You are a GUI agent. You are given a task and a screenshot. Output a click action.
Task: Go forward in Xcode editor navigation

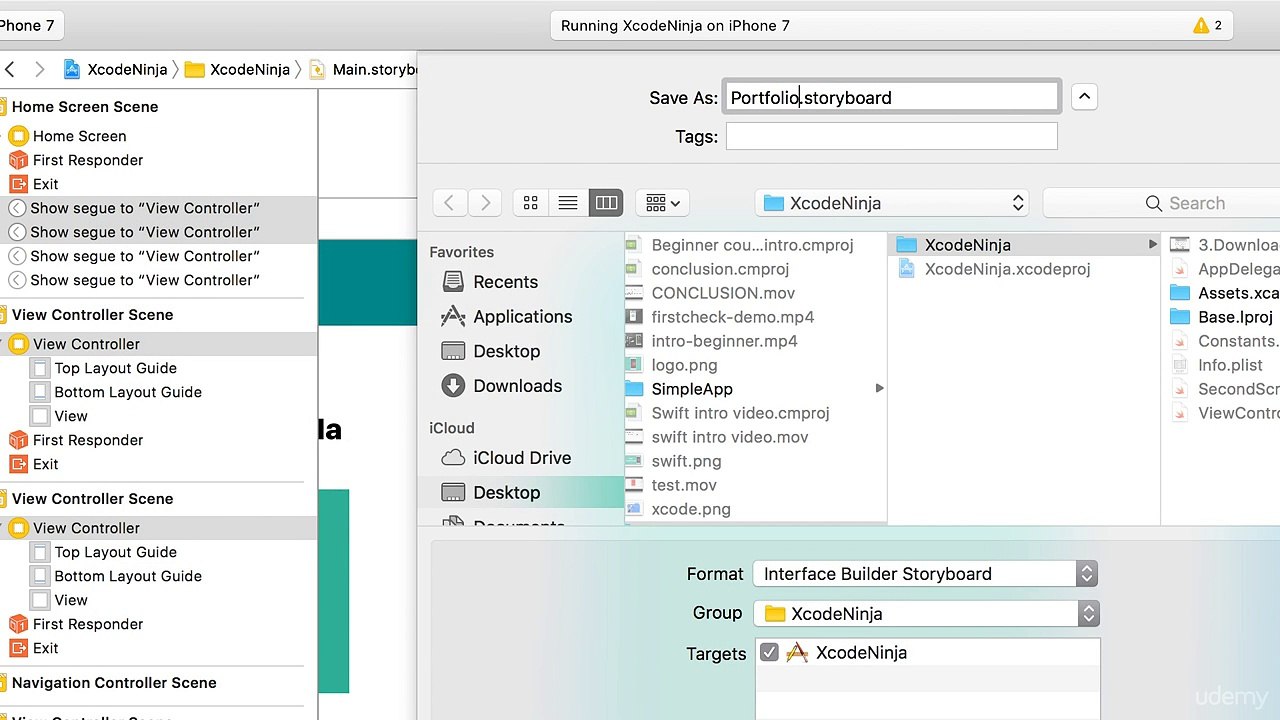point(40,69)
